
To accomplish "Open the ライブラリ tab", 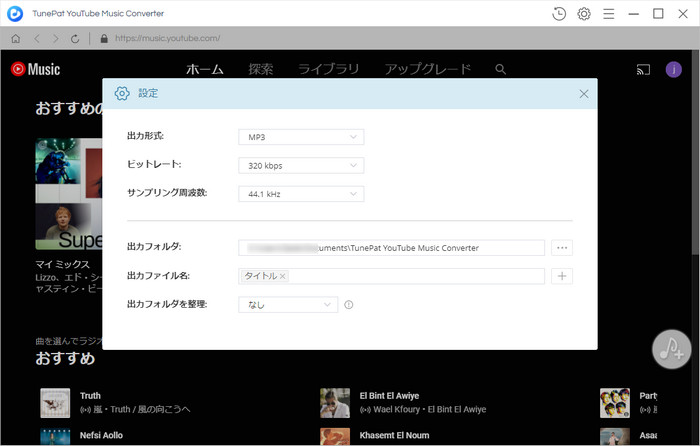I will [x=329, y=69].
